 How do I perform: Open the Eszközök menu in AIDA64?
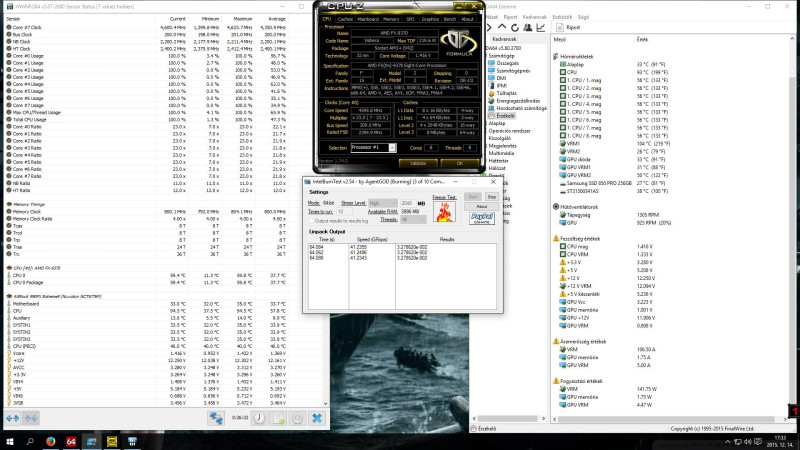click(x=562, y=17)
